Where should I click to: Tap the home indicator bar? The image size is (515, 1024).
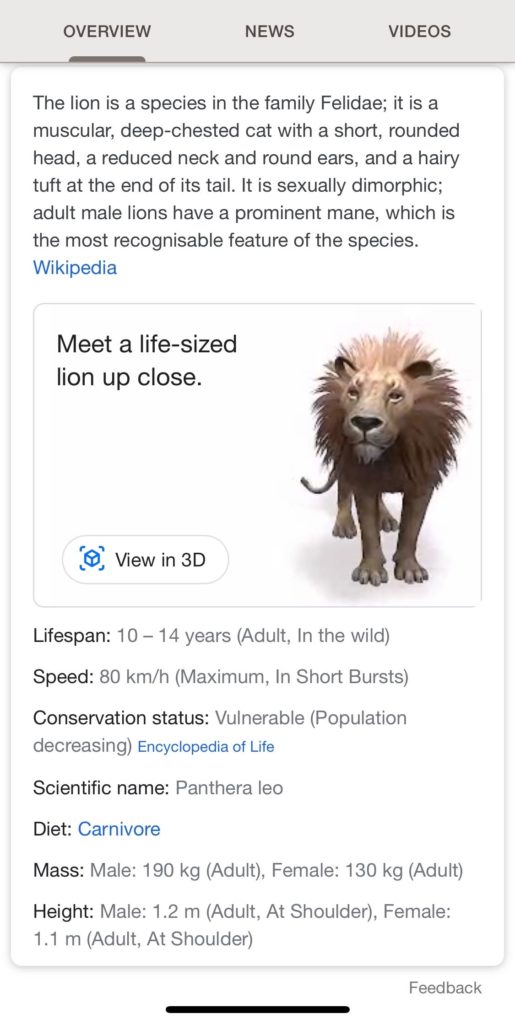coord(258,1010)
